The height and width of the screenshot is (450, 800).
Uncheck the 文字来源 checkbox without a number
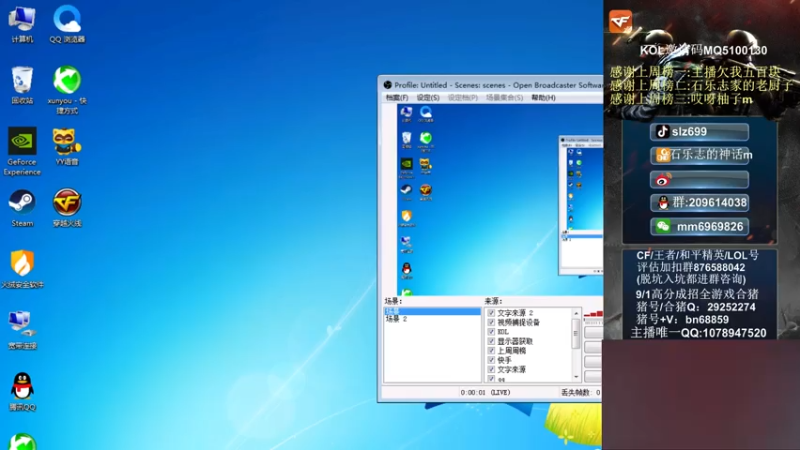coord(491,369)
